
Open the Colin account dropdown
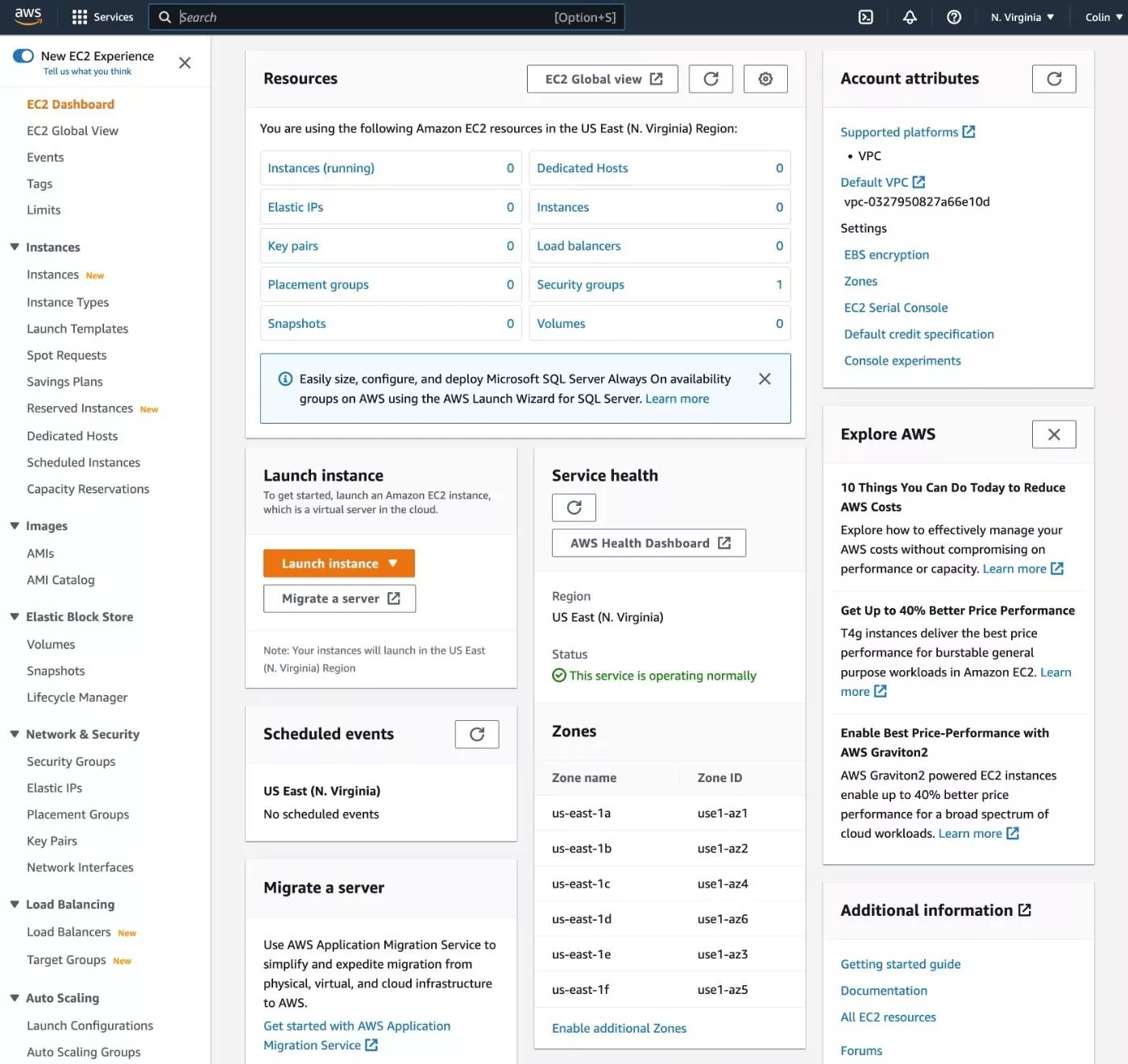coord(1104,17)
